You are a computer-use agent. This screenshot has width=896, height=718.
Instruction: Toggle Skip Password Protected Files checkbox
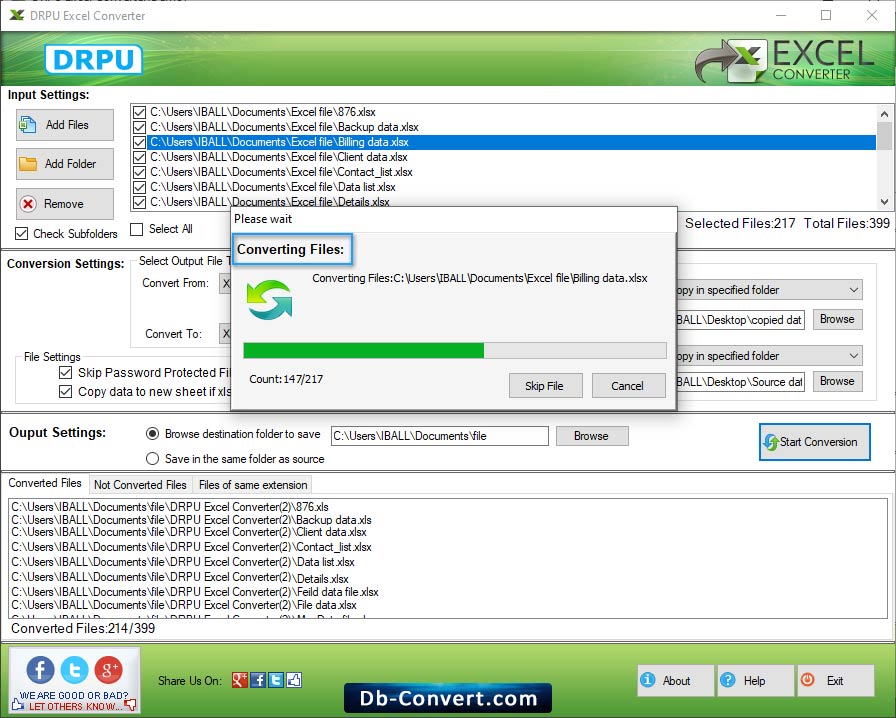[x=66, y=373]
